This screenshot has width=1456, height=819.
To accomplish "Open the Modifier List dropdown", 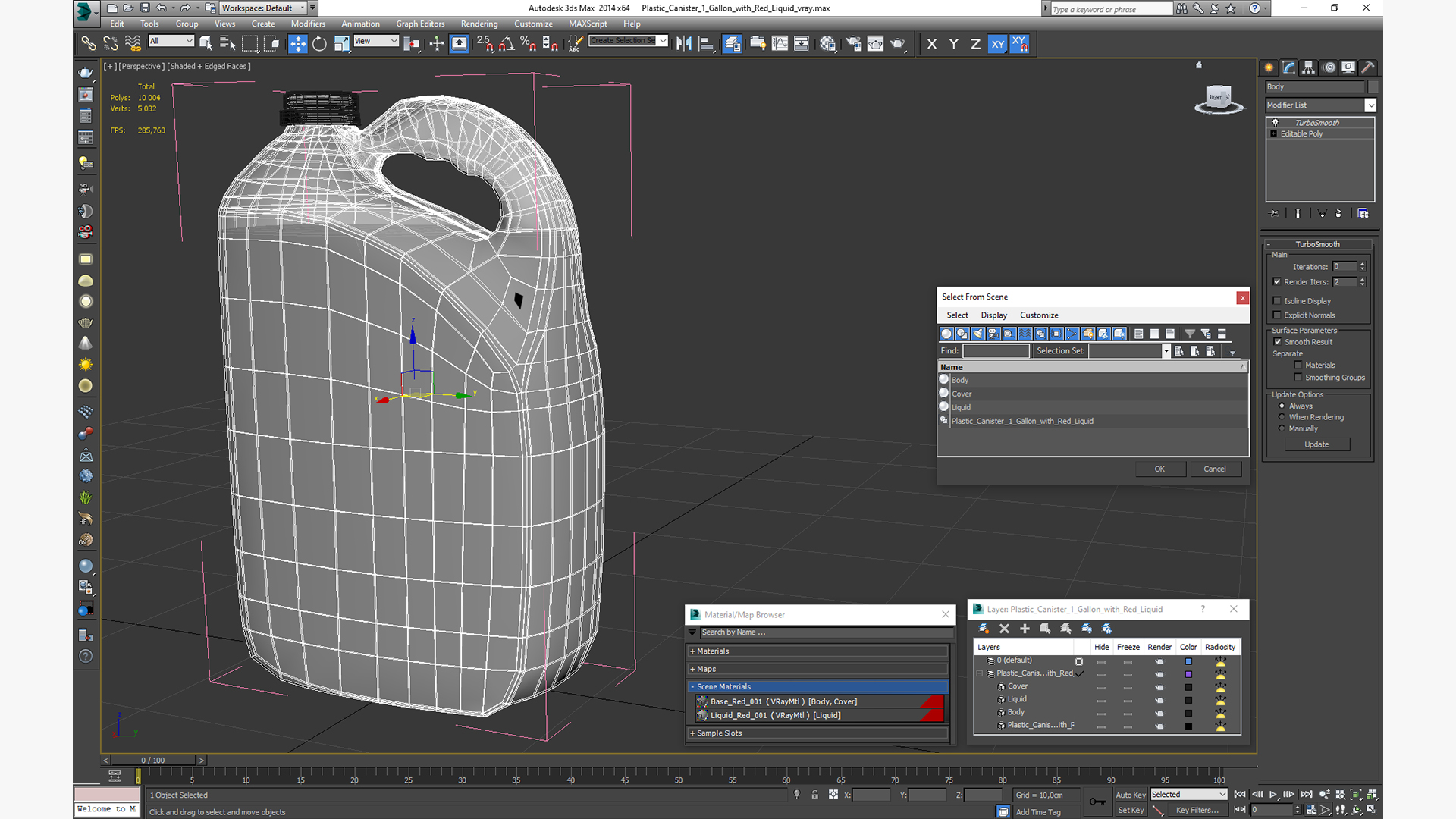I will click(1370, 105).
